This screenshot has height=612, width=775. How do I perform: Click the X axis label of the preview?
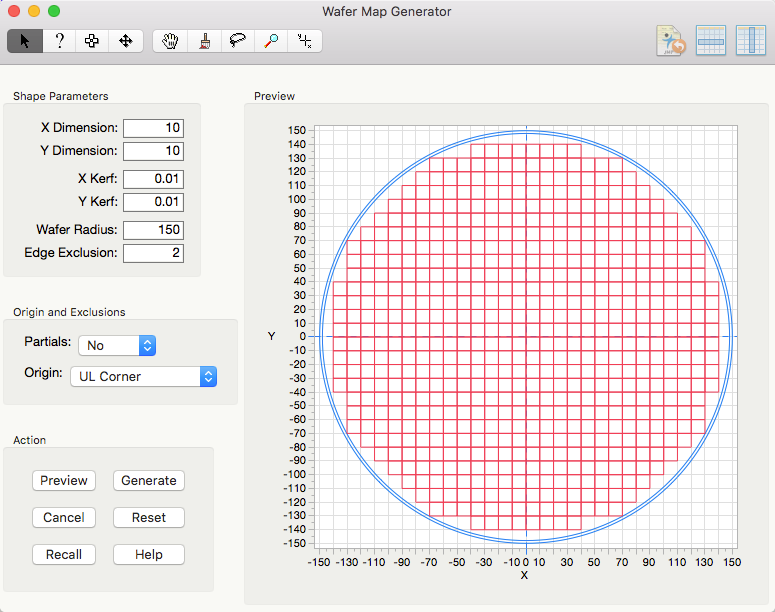pos(524,575)
